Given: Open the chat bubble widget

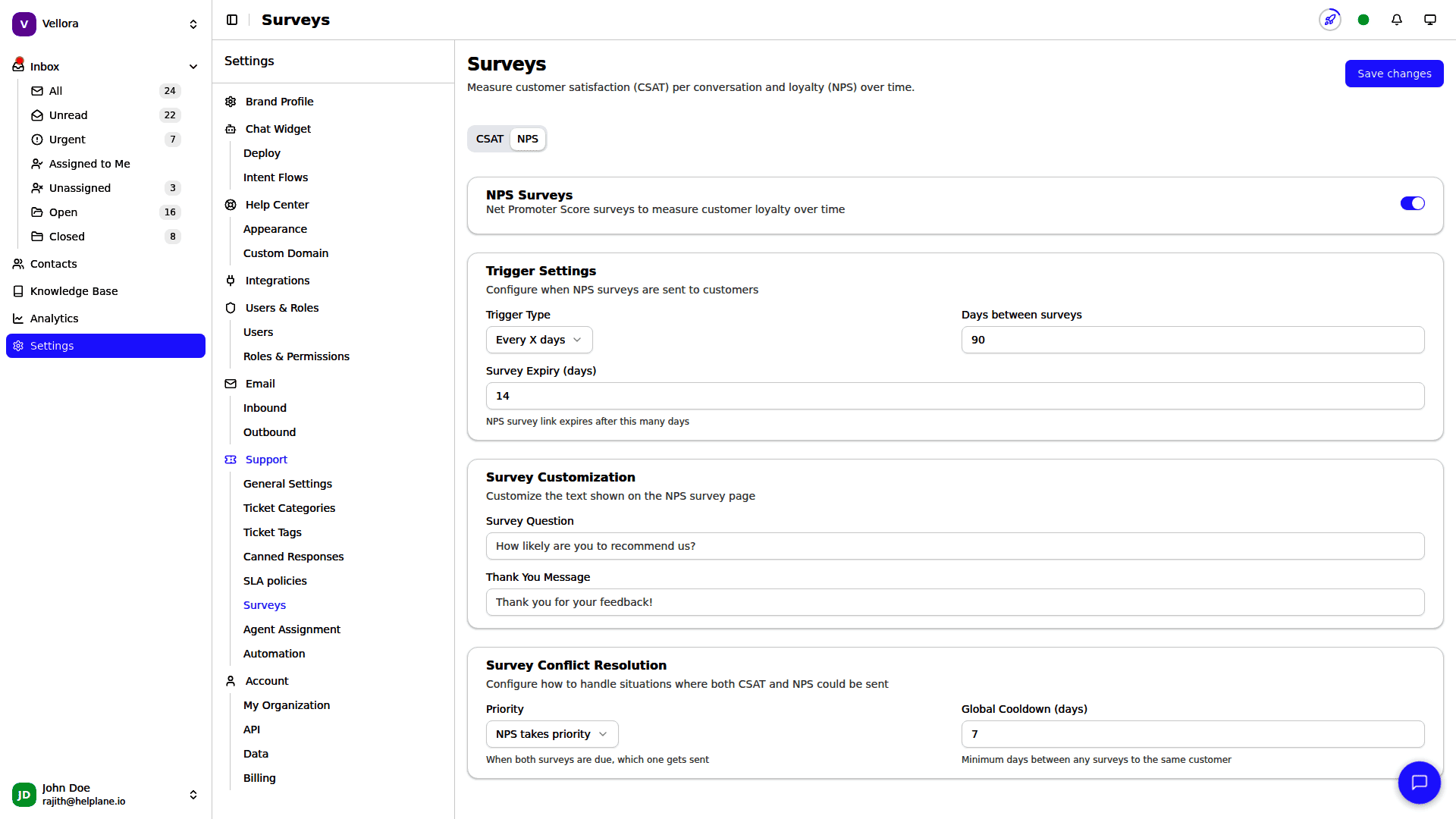Looking at the screenshot, I should (1419, 782).
